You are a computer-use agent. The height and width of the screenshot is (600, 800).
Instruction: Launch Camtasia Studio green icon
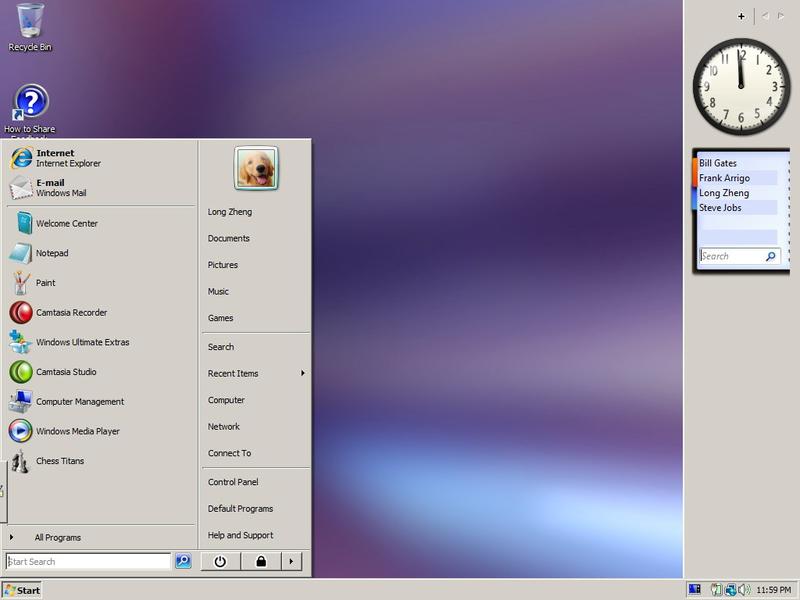coord(21,371)
